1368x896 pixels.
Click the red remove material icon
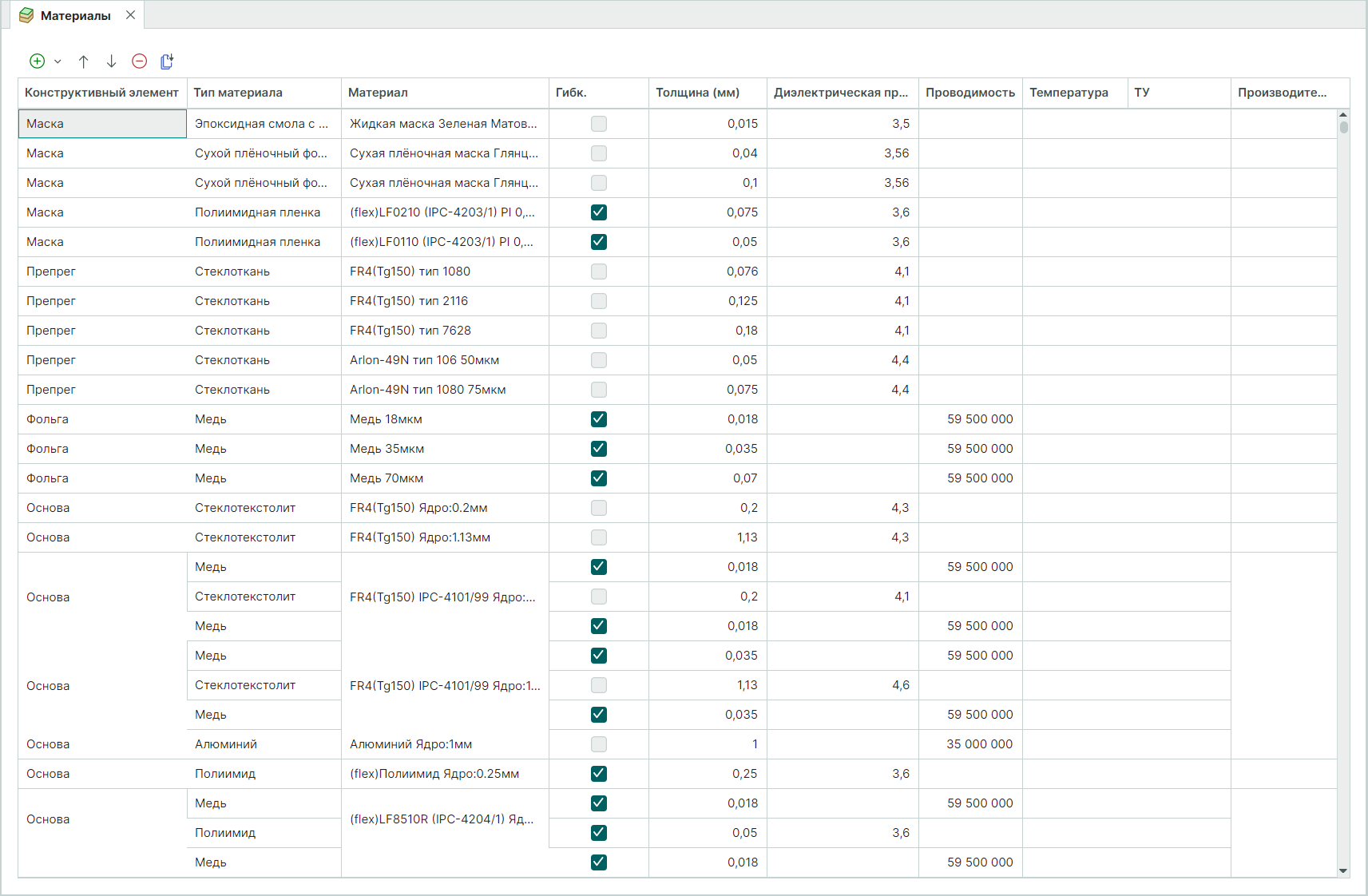point(140,61)
